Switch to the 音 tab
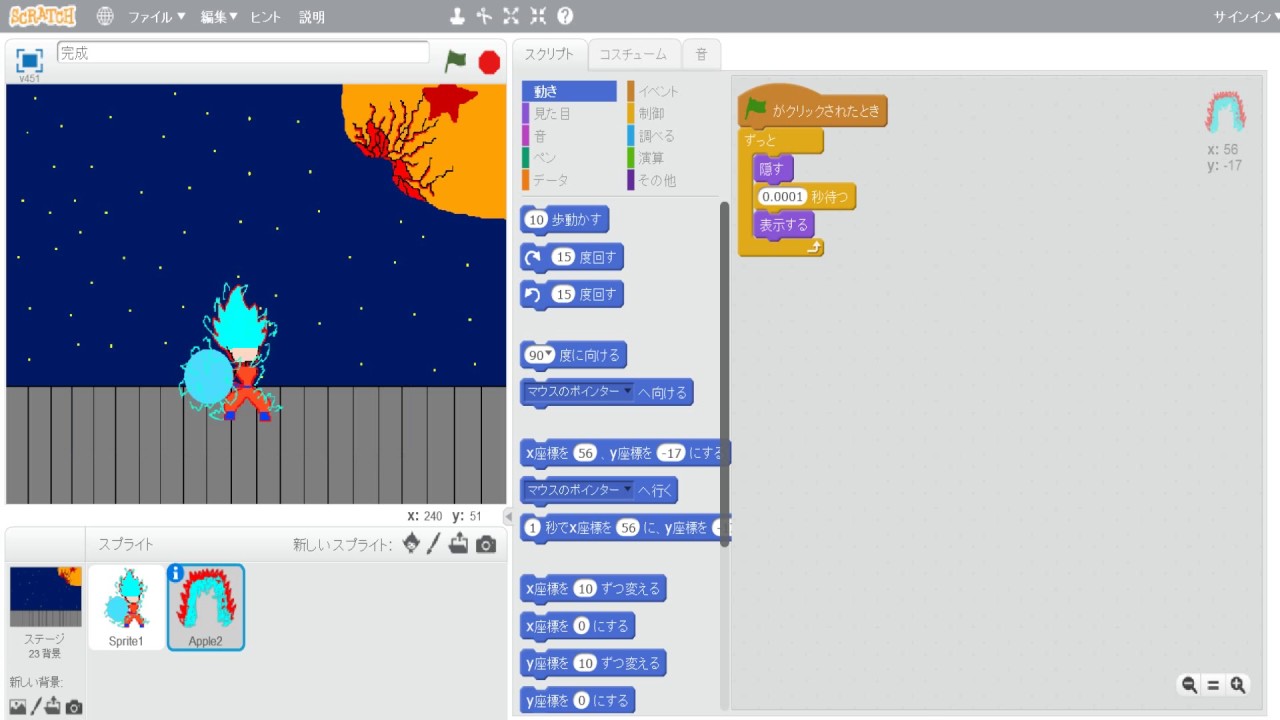The height and width of the screenshot is (720, 1280). click(701, 55)
